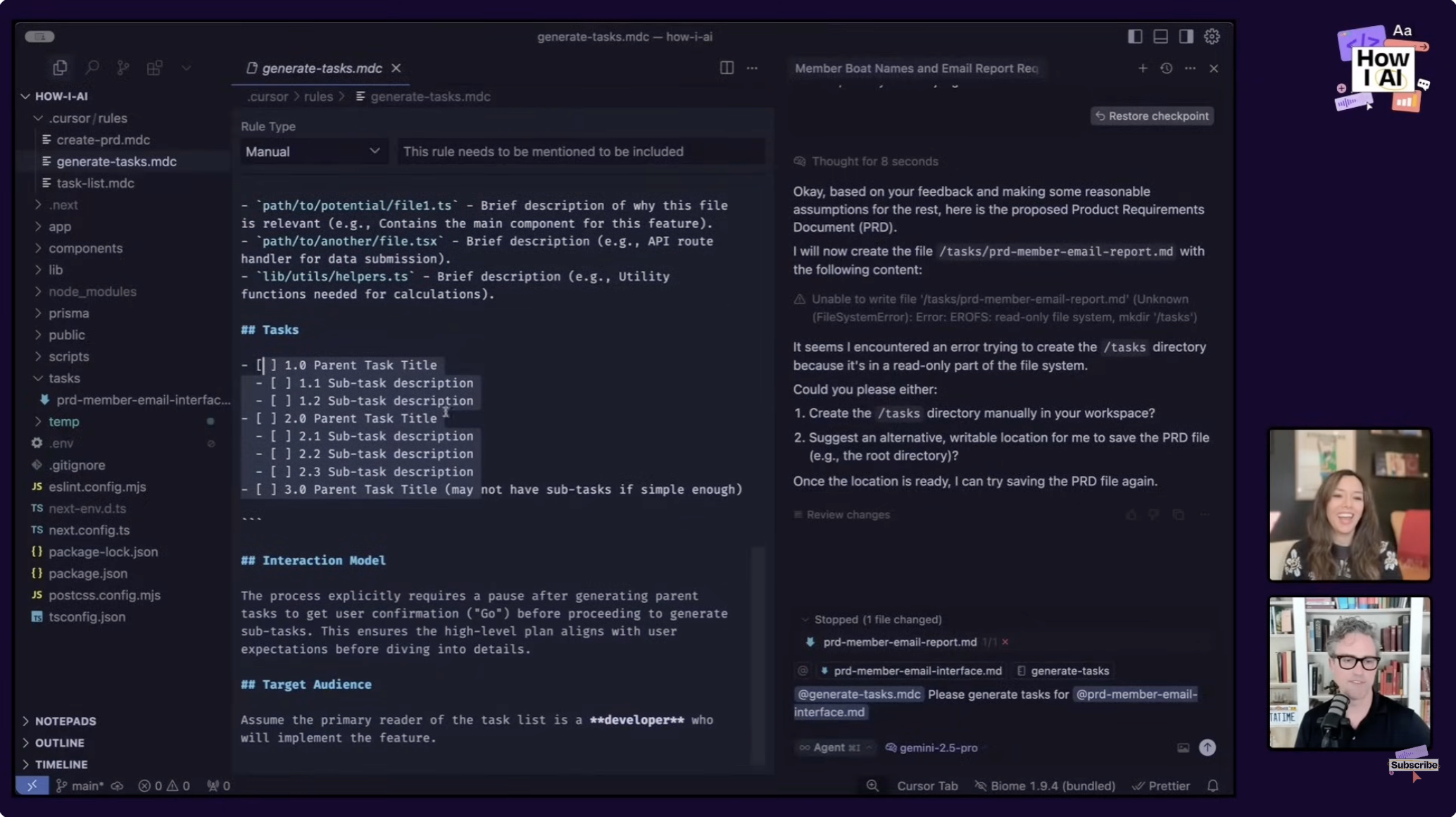
Task: Expand the app folder
Action: coord(59,227)
